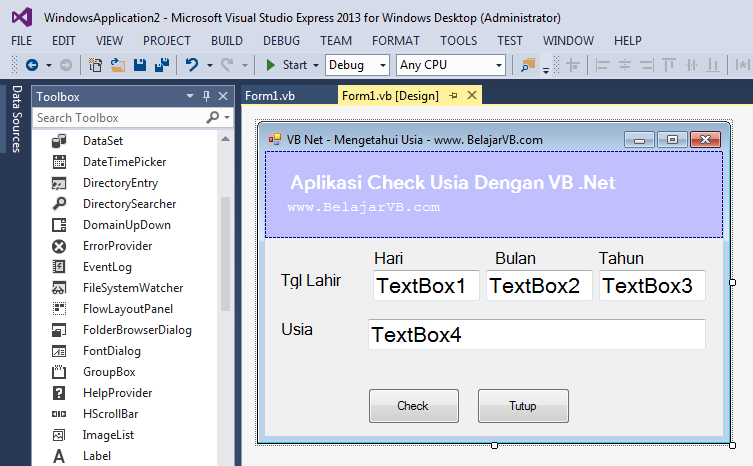Close the Form1.vb [Design] tab

472,95
